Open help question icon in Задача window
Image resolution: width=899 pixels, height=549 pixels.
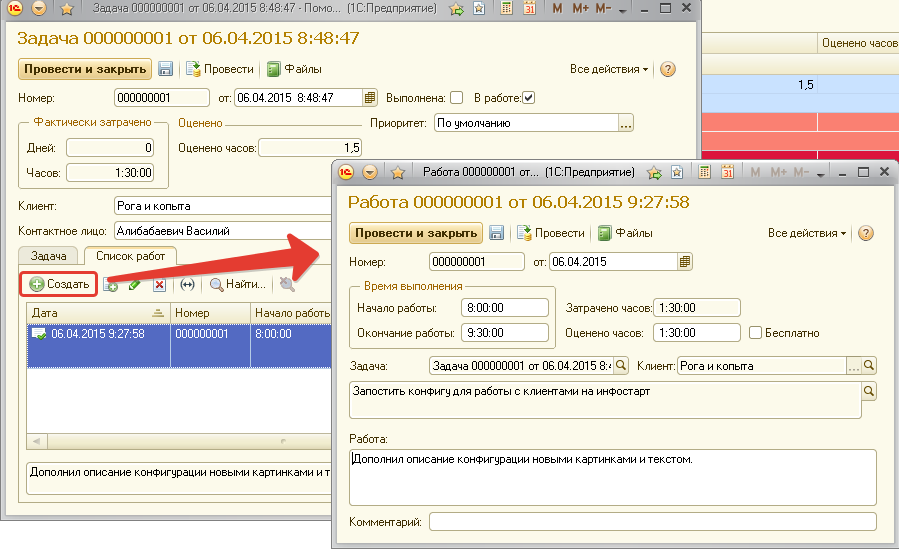tap(667, 69)
